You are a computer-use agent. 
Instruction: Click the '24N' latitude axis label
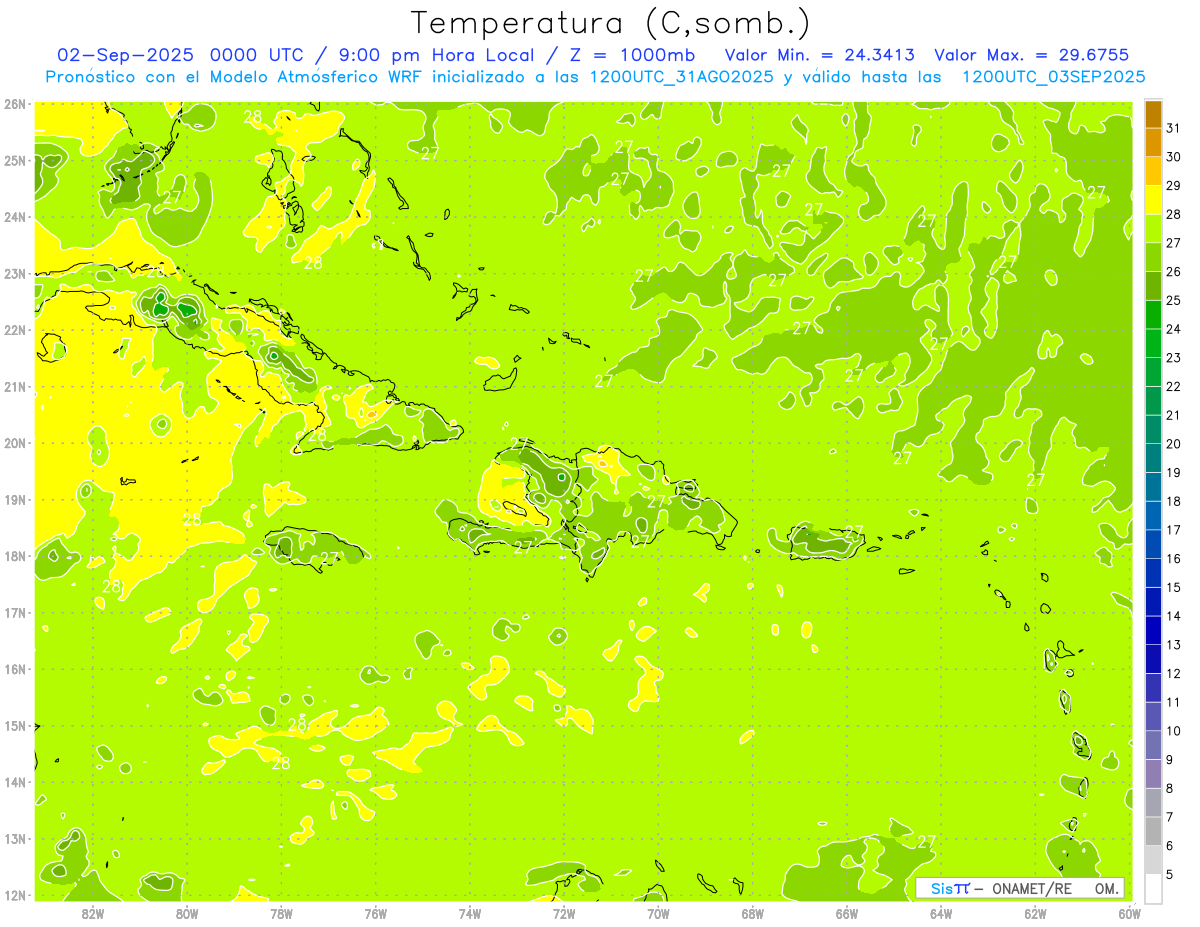(15, 217)
